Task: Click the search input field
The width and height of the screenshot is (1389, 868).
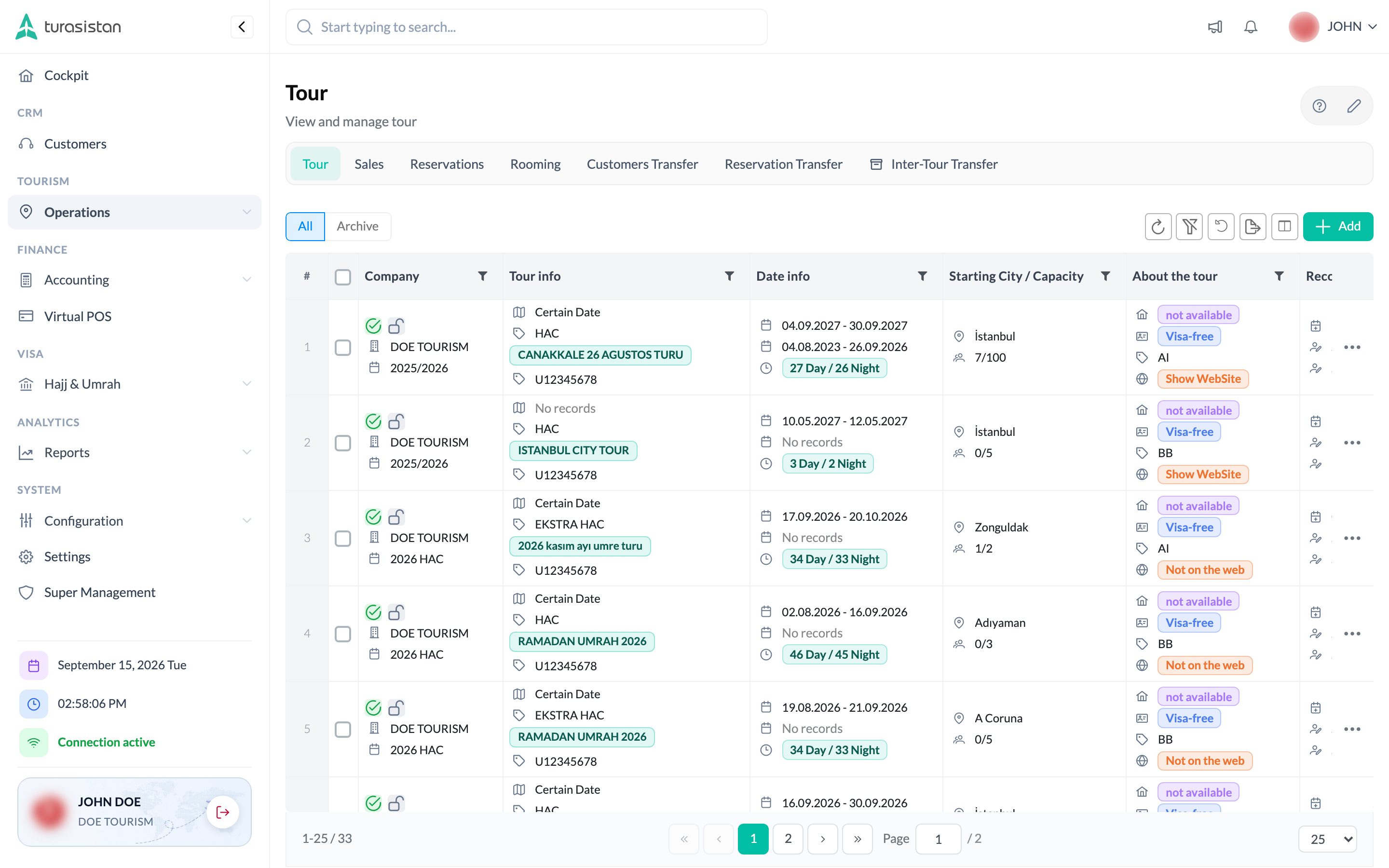Action: pyautogui.click(x=526, y=27)
